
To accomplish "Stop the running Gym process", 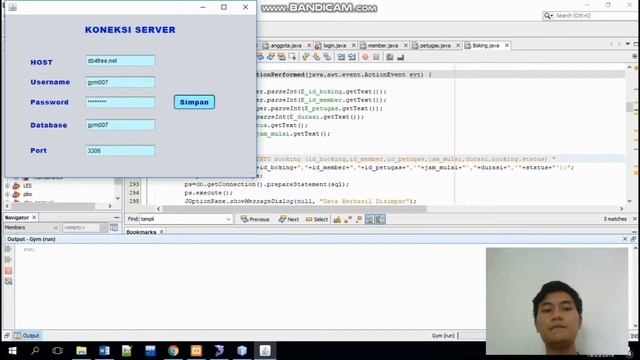I will [x=8, y=271].
